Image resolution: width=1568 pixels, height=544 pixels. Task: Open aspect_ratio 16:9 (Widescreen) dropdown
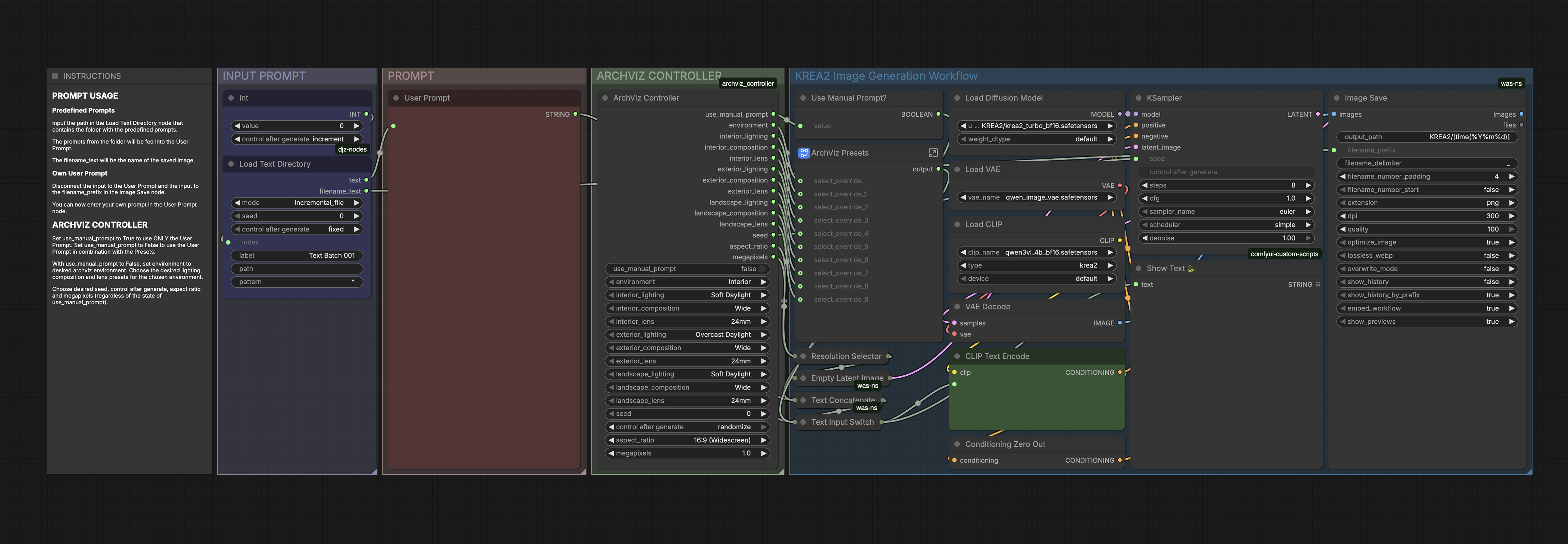687,441
